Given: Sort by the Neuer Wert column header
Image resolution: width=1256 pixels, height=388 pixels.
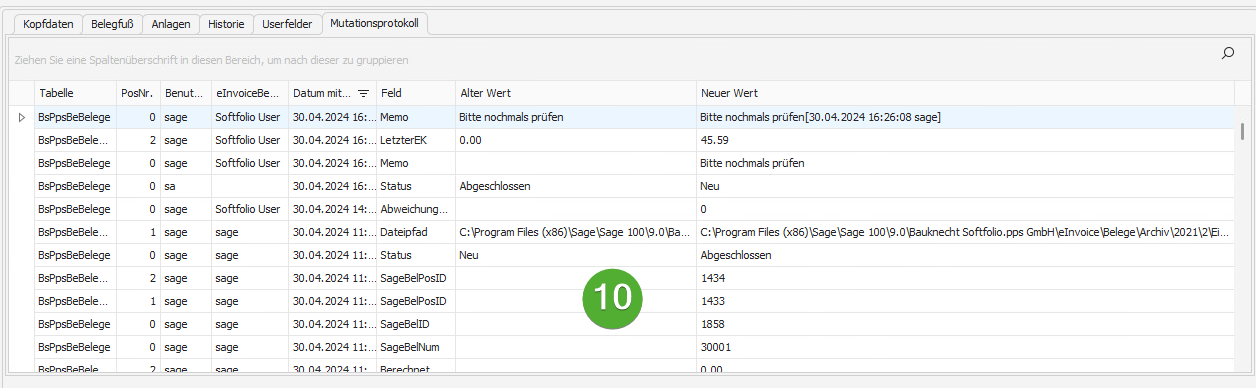Looking at the screenshot, I should pyautogui.click(x=965, y=93).
